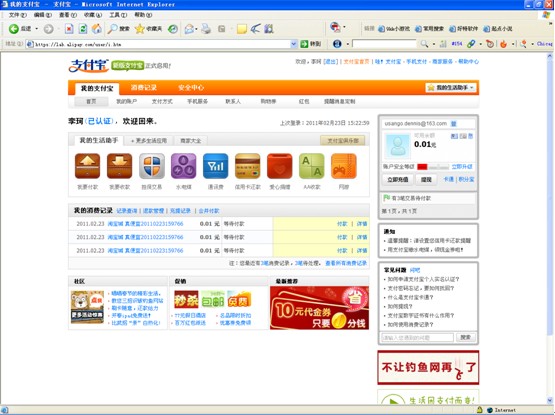The height and width of the screenshot is (415, 555).
Task: Open the 帮助 menu
Action: [143, 15]
